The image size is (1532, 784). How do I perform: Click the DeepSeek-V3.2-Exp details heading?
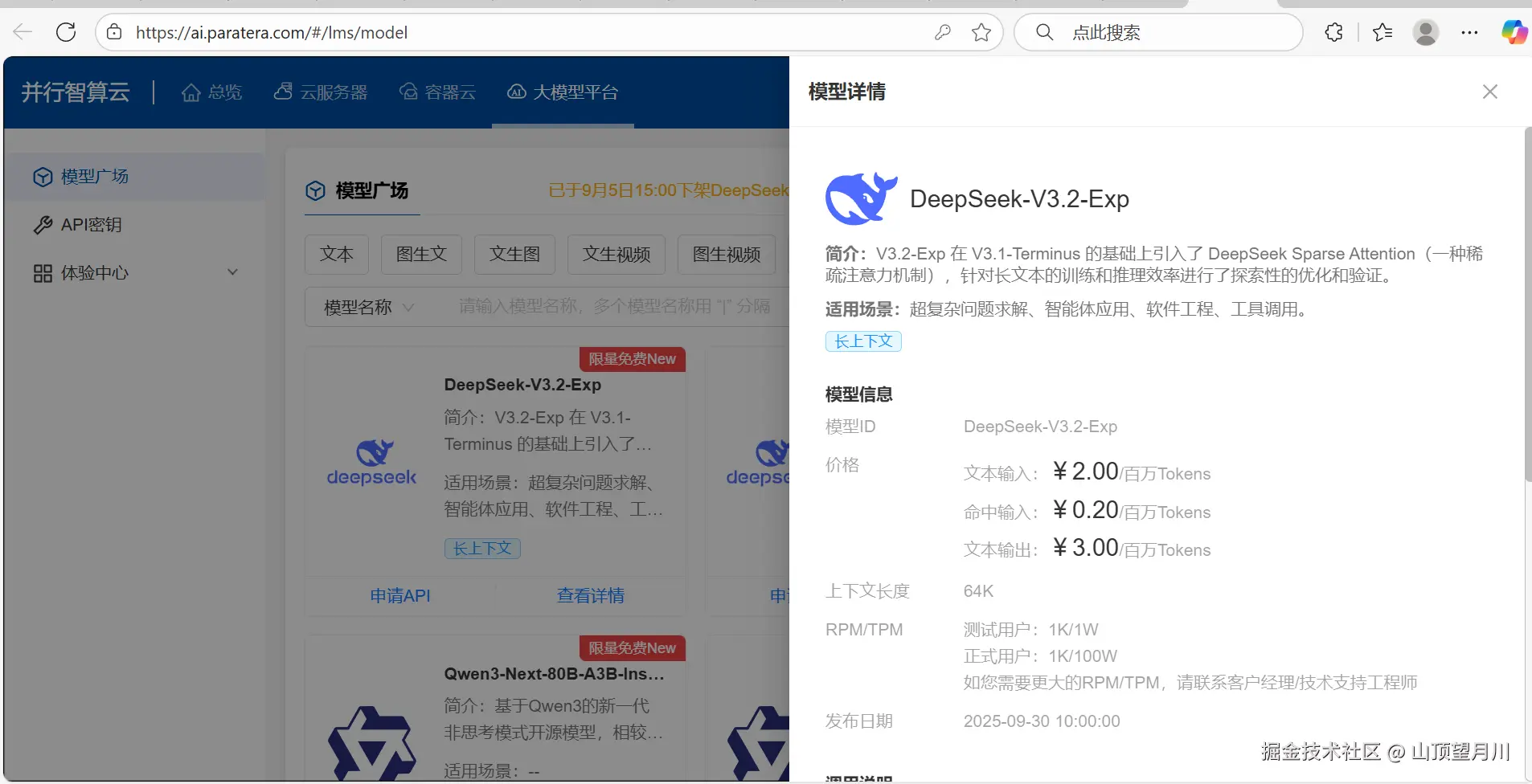pos(1019,199)
